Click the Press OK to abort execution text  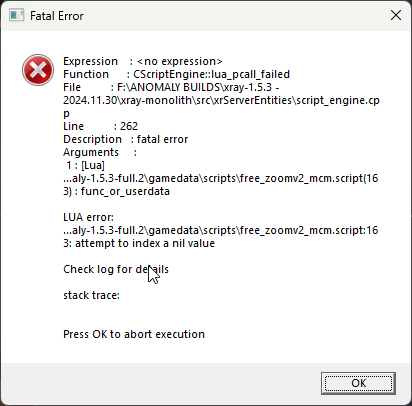point(134,334)
